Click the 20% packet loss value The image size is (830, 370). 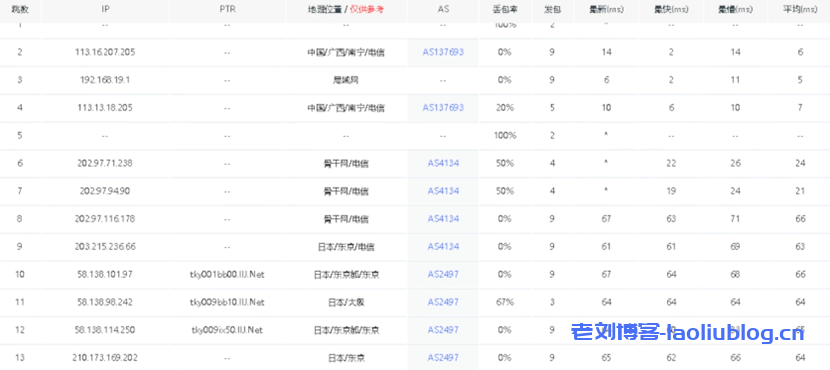[x=504, y=107]
